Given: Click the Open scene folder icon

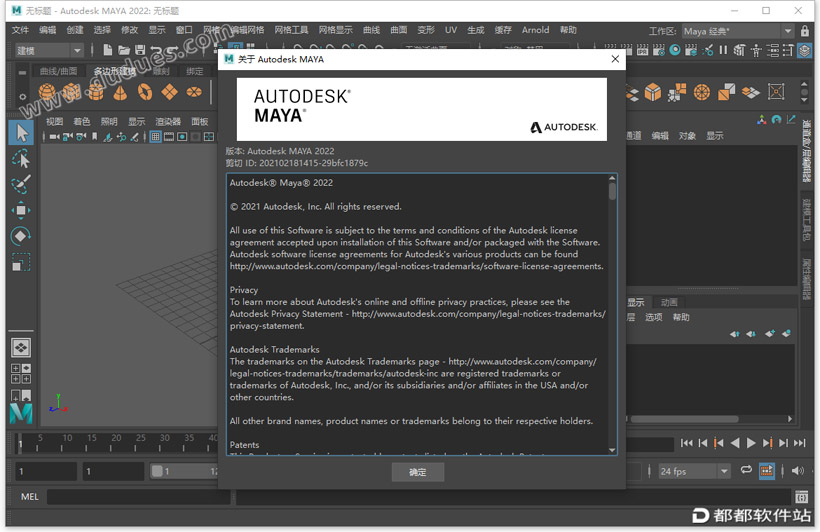Looking at the screenshot, I should 124,50.
